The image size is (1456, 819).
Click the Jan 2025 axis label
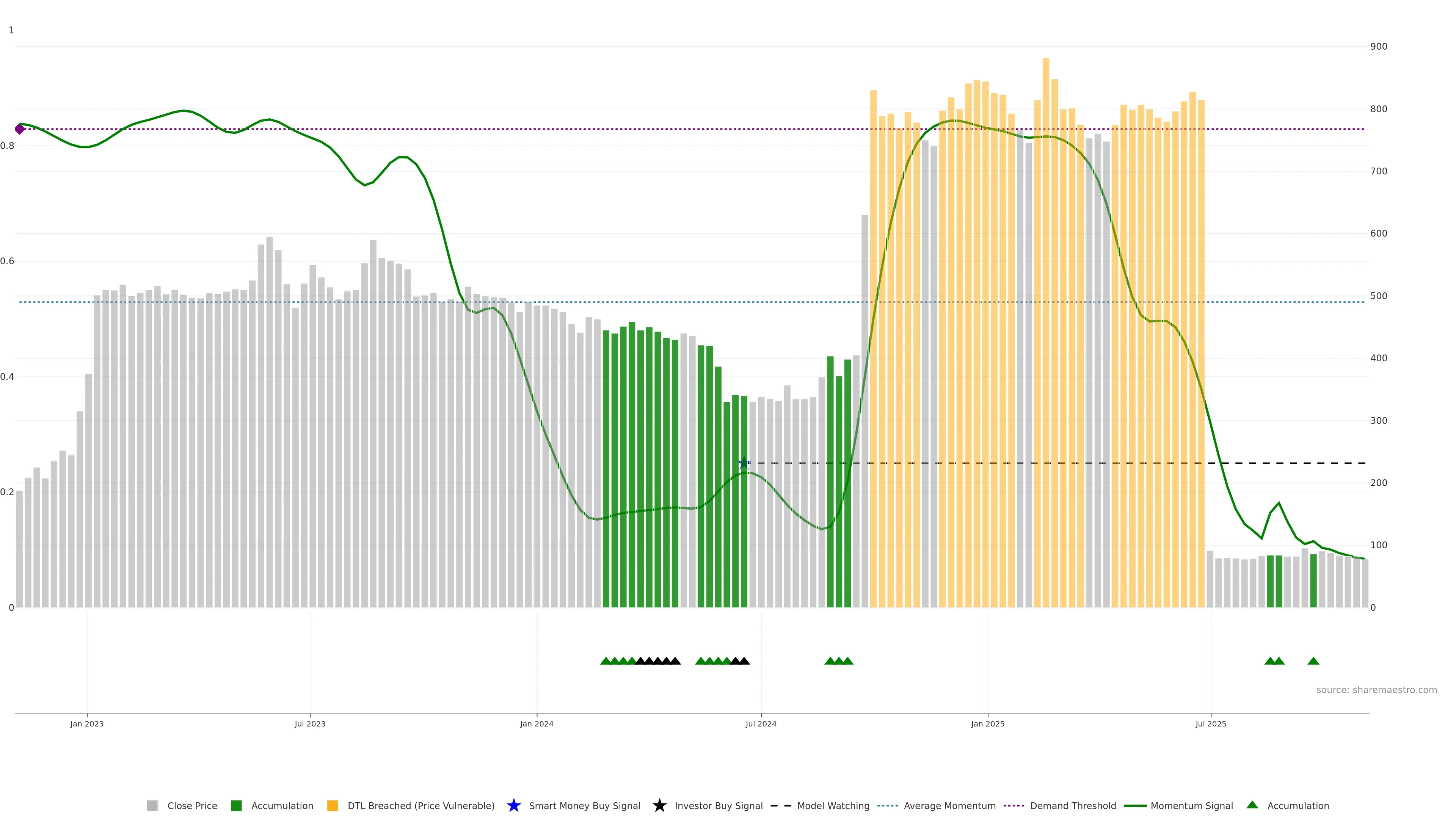tap(987, 723)
